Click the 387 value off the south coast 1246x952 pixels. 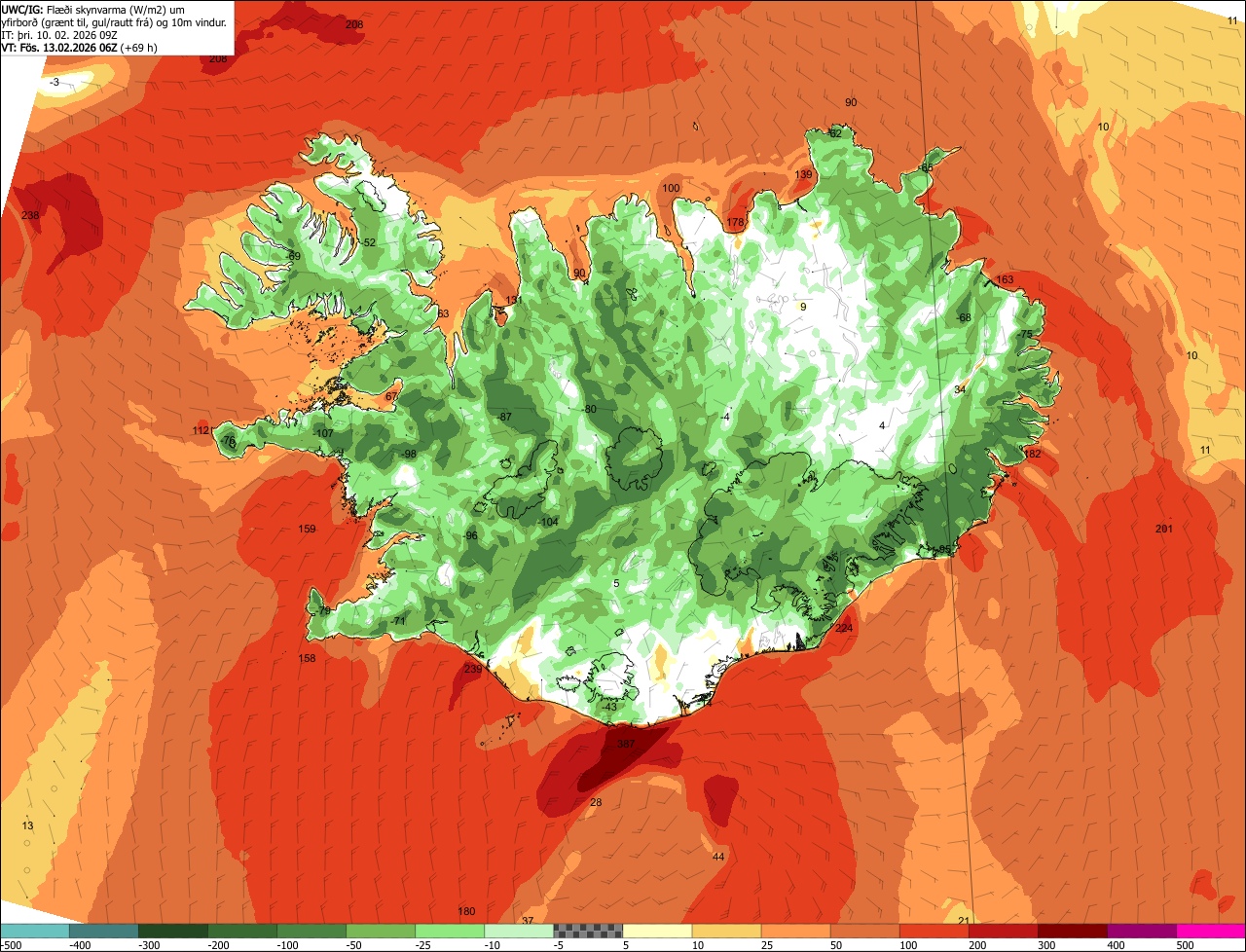(x=626, y=744)
